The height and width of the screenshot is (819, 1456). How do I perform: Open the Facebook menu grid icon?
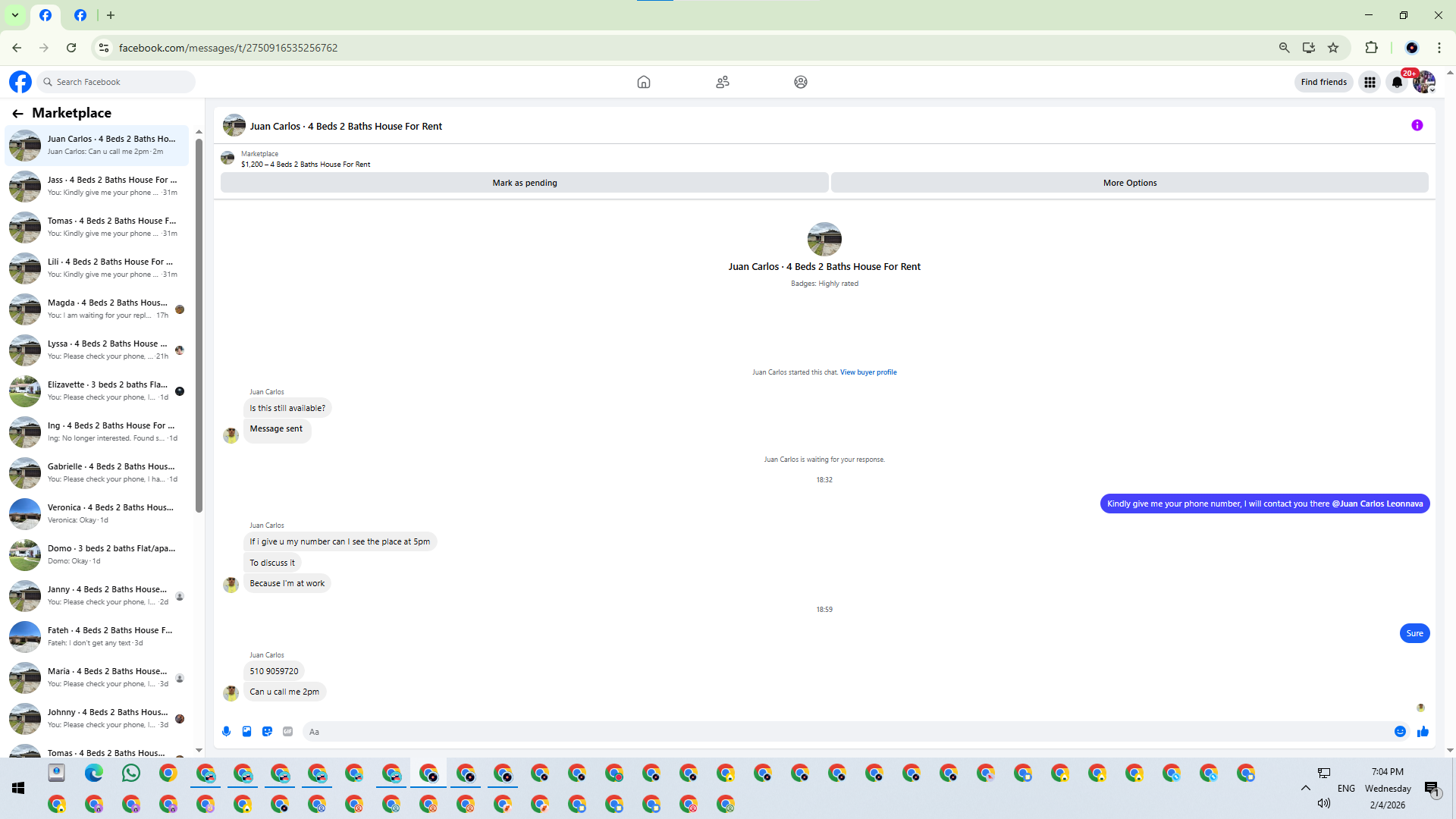pyautogui.click(x=1370, y=82)
